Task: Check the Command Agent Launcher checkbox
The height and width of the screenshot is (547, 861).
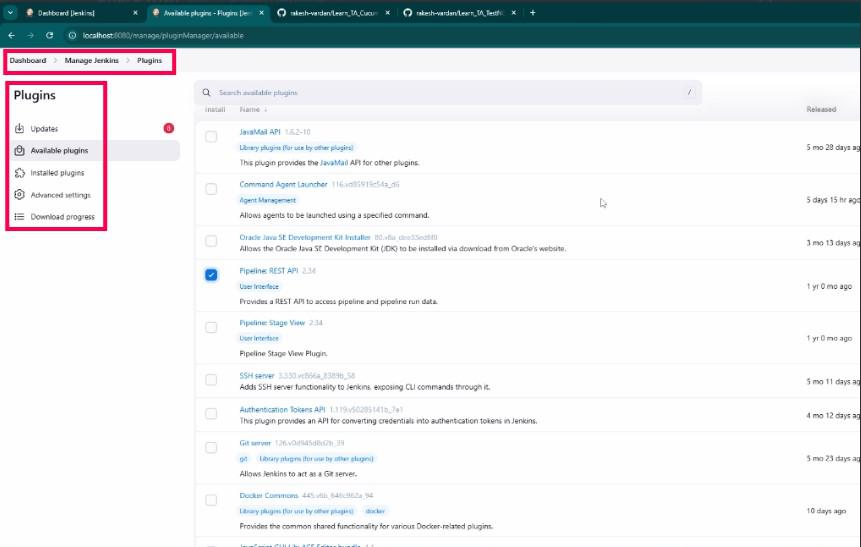Action: [211, 189]
